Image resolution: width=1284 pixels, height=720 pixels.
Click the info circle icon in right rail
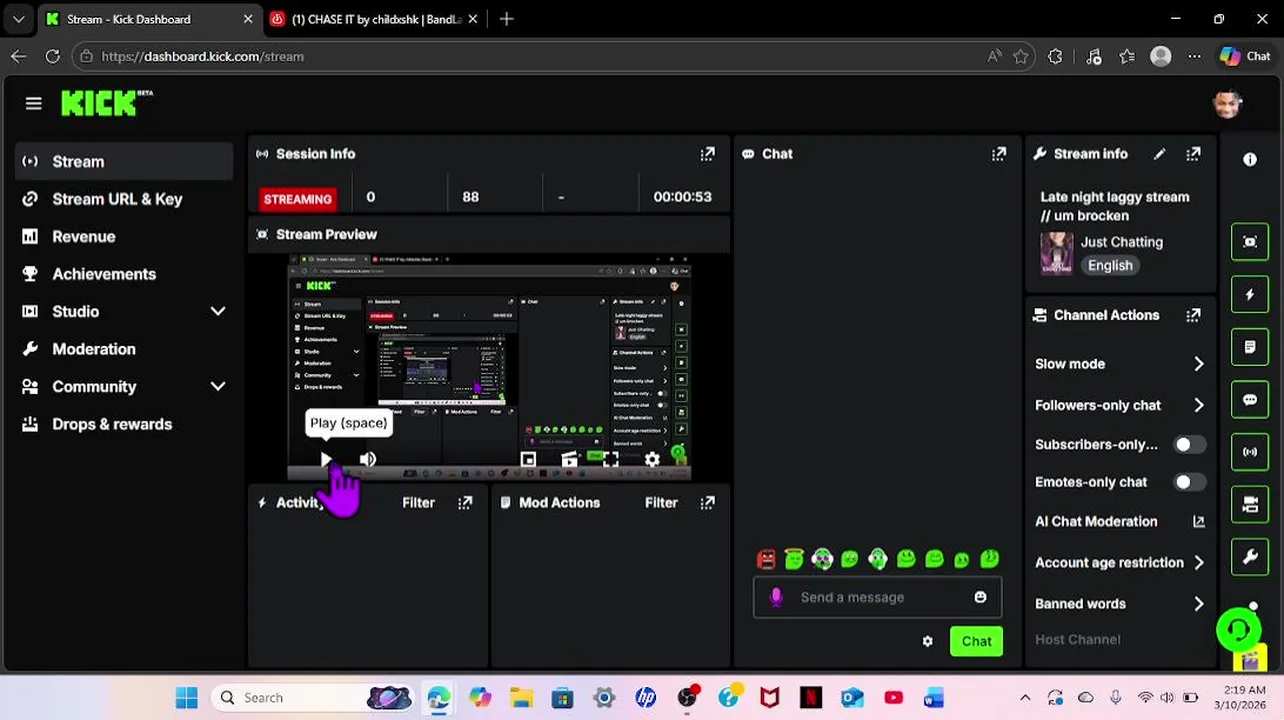(1250, 160)
